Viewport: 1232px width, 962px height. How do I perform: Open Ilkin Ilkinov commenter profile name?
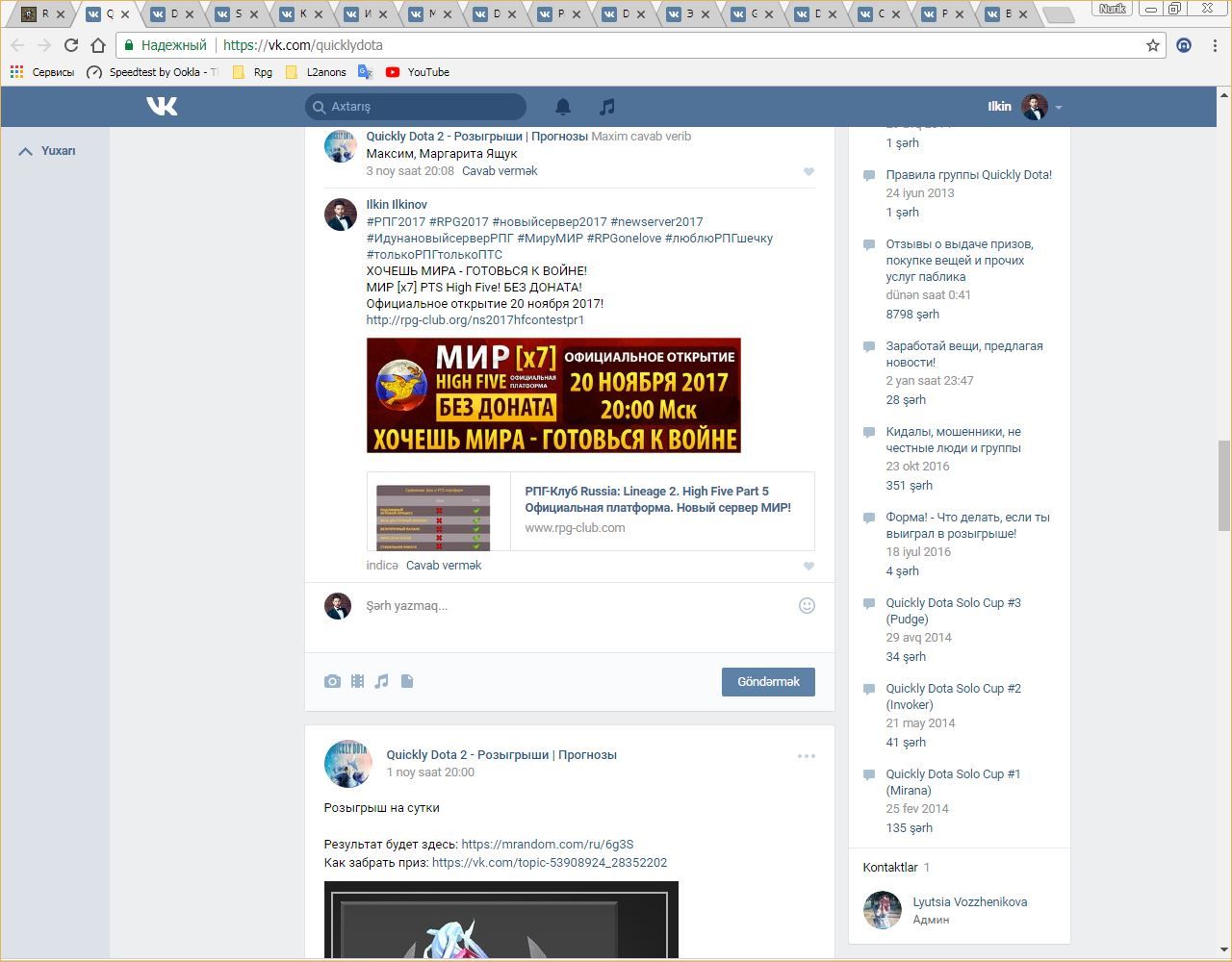[x=397, y=205]
